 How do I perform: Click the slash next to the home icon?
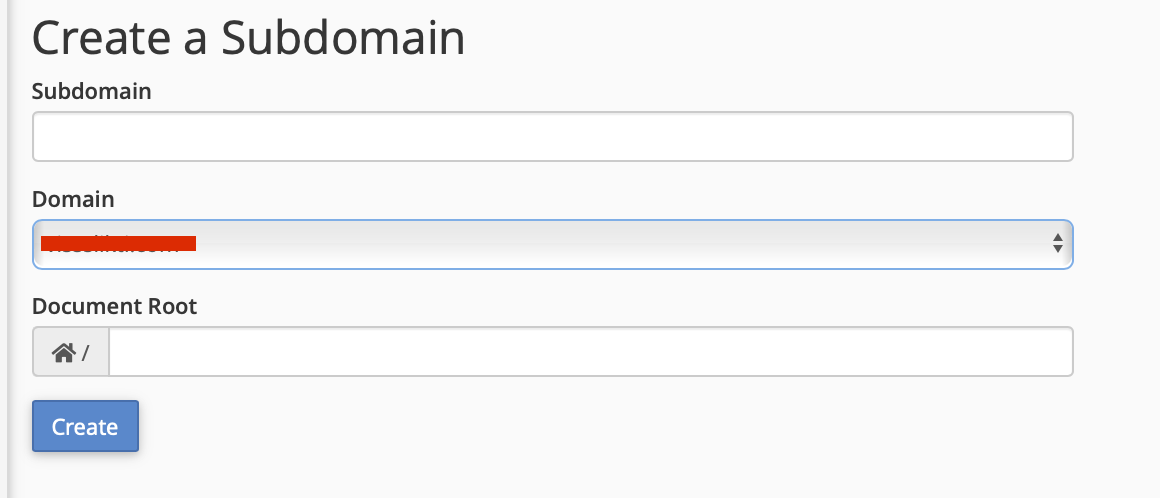click(86, 352)
